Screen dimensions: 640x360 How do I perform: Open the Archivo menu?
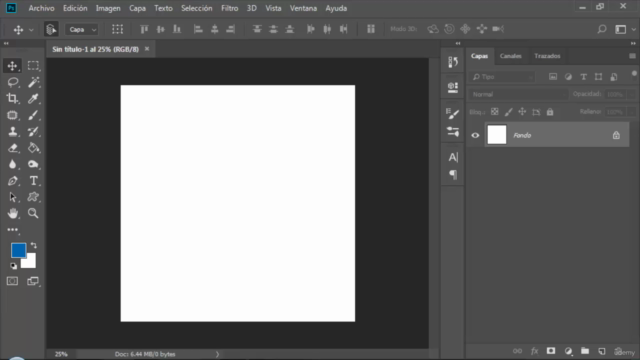(x=41, y=8)
